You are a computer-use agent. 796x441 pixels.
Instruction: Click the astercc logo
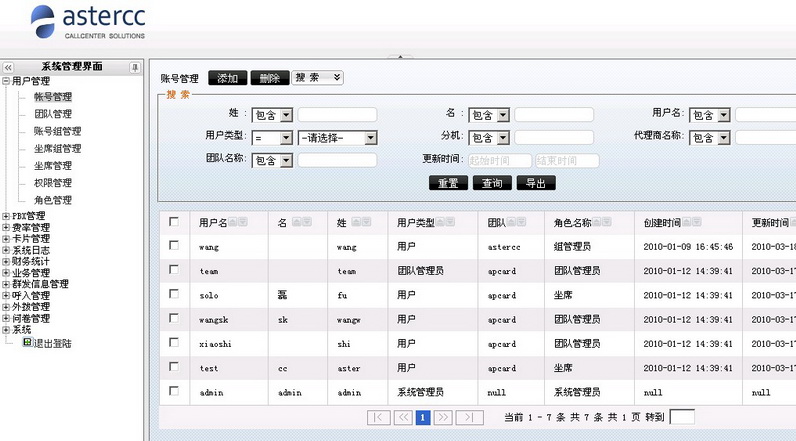[x=88, y=22]
